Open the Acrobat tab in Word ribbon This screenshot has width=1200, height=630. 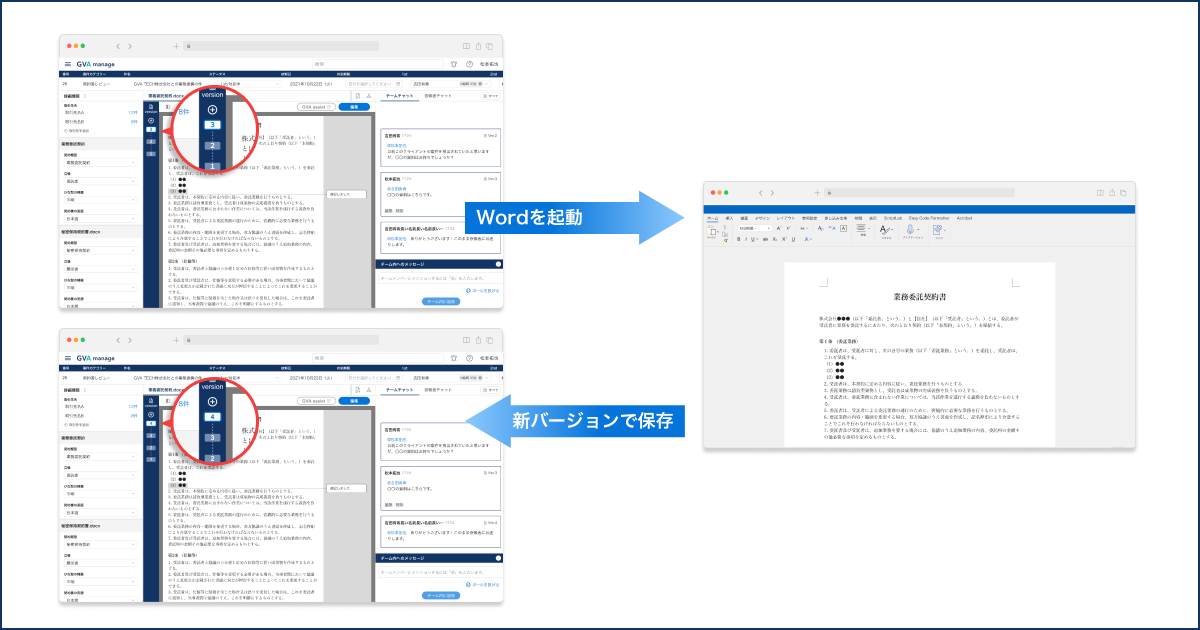[964, 217]
